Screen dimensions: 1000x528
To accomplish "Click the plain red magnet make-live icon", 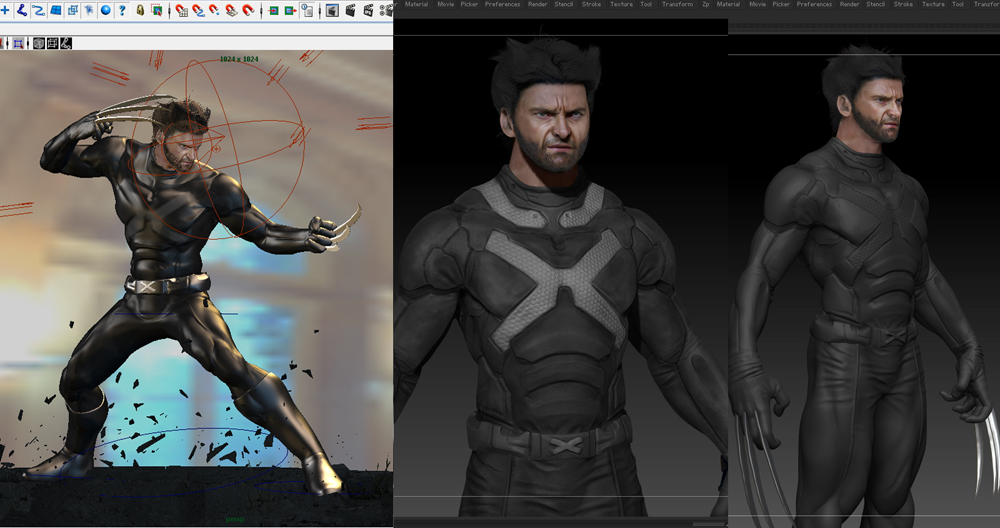I will coord(248,10).
